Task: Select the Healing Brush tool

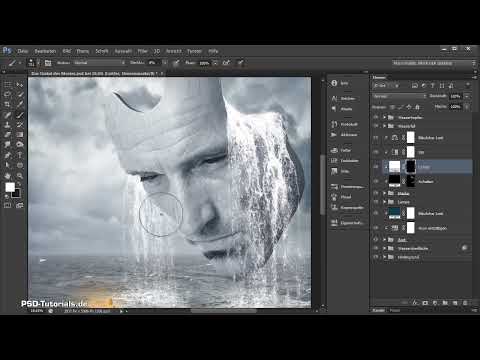Action: pos(7,115)
